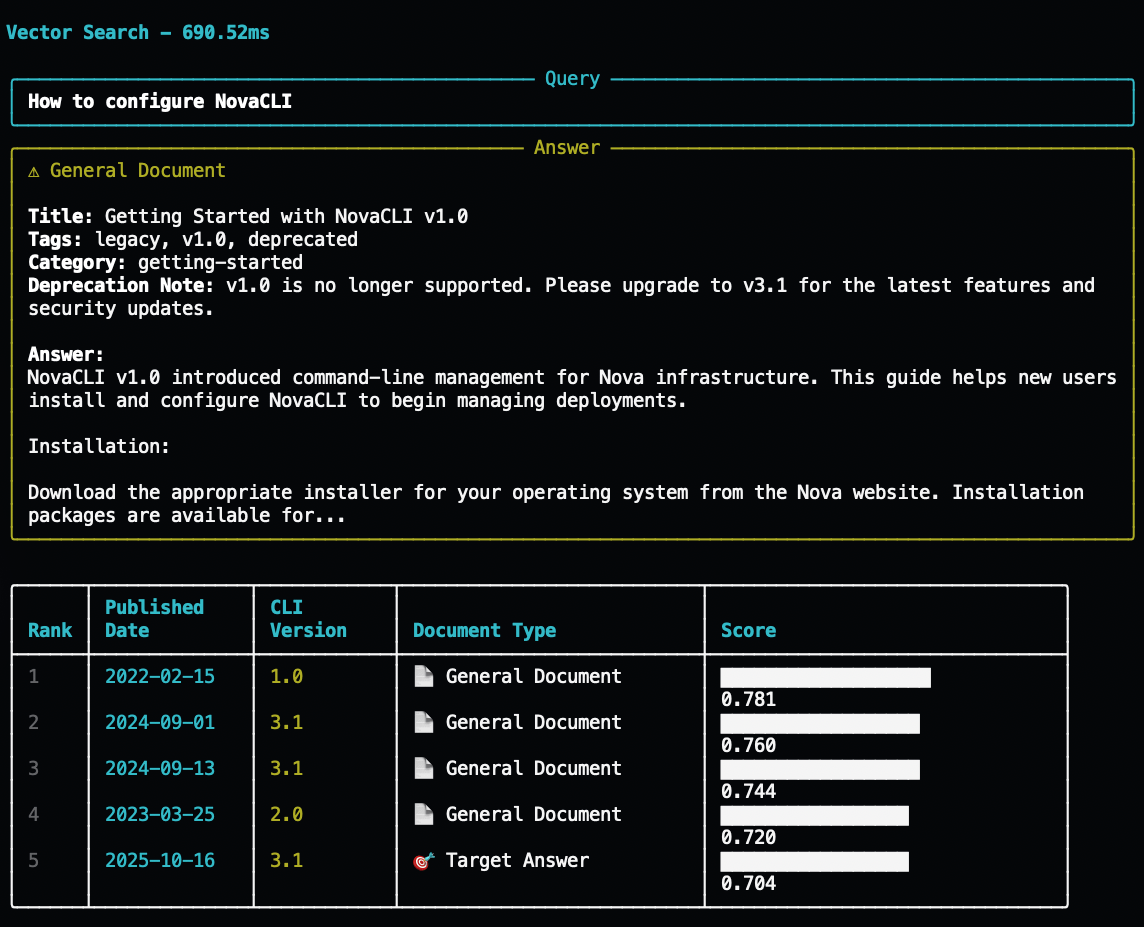Select the document icon for the 2024-09-01 result
This screenshot has height=927, width=1144.
click(424, 723)
